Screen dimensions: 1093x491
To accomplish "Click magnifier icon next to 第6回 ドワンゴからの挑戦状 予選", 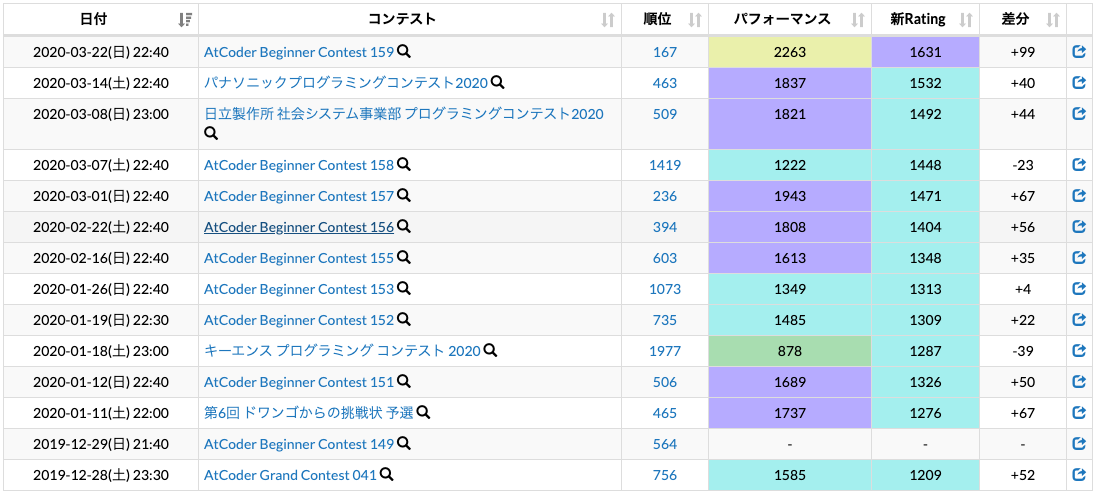I will 423,413.
